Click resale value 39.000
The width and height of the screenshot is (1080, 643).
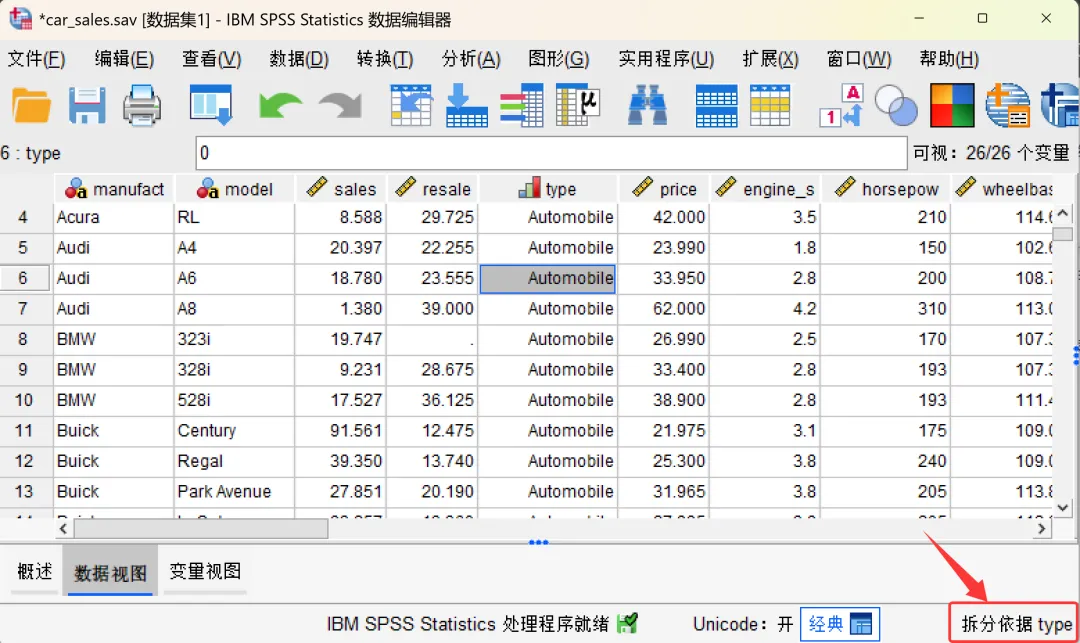tap(433, 308)
